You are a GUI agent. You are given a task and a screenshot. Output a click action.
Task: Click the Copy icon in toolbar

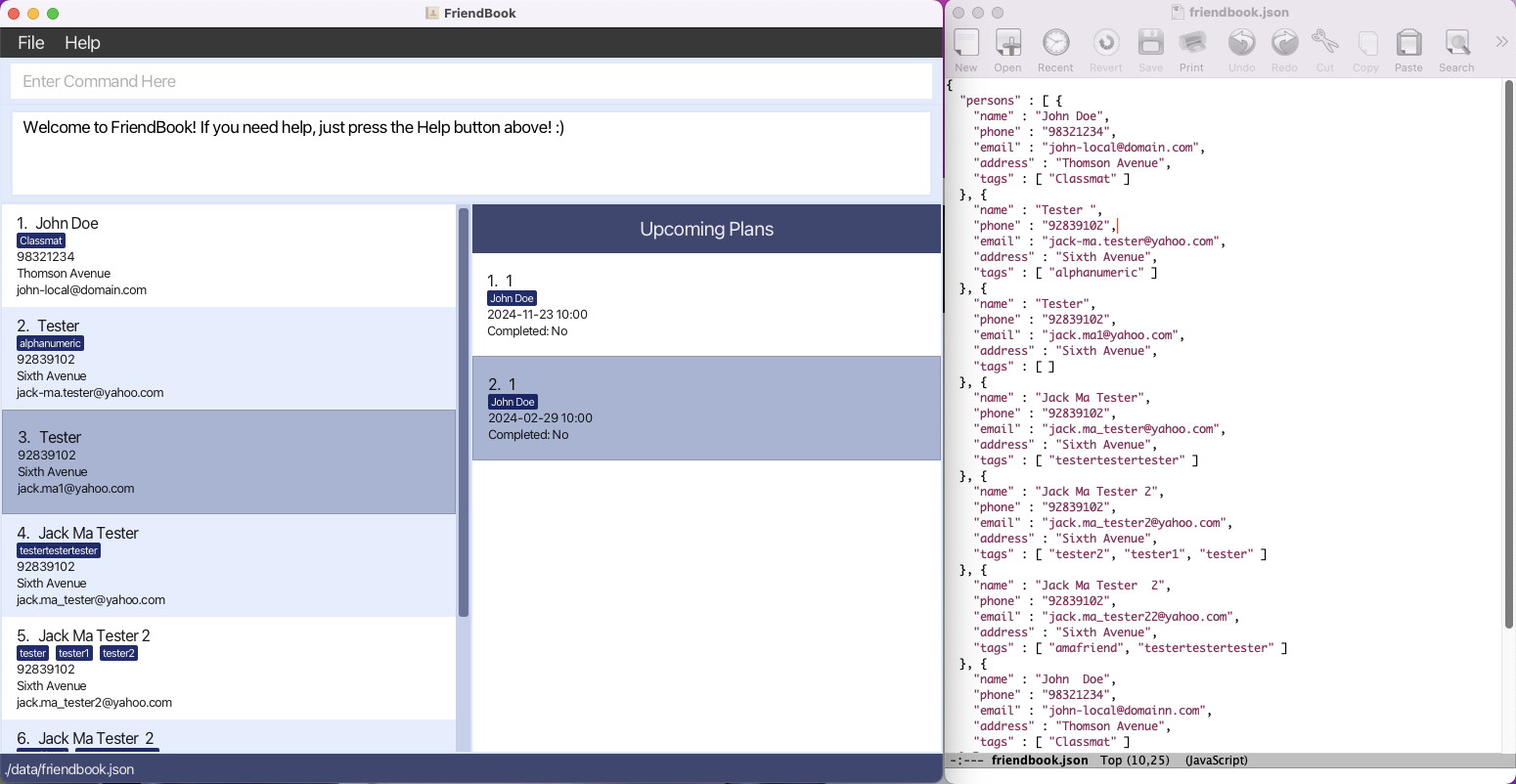pyautogui.click(x=1366, y=43)
